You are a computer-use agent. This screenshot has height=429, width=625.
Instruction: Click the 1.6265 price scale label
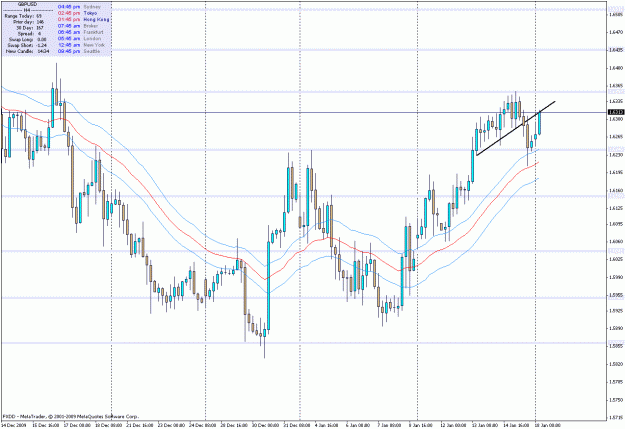(617, 137)
